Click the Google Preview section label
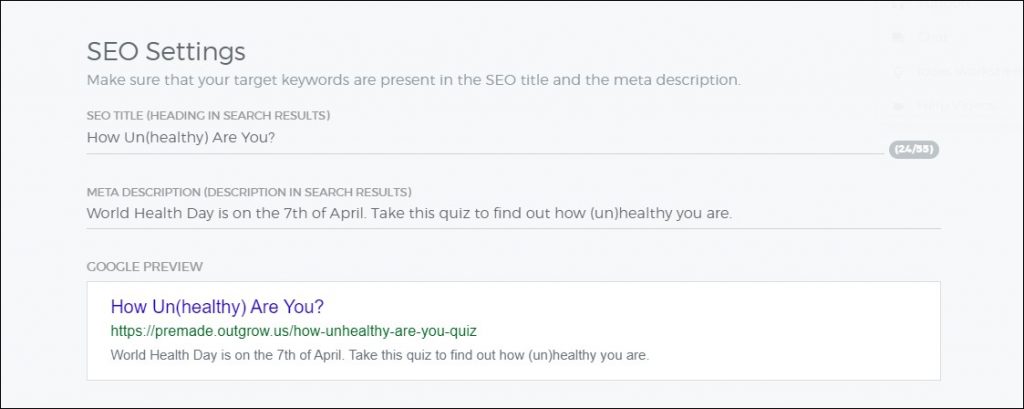The width and height of the screenshot is (1024, 409). pos(144,267)
